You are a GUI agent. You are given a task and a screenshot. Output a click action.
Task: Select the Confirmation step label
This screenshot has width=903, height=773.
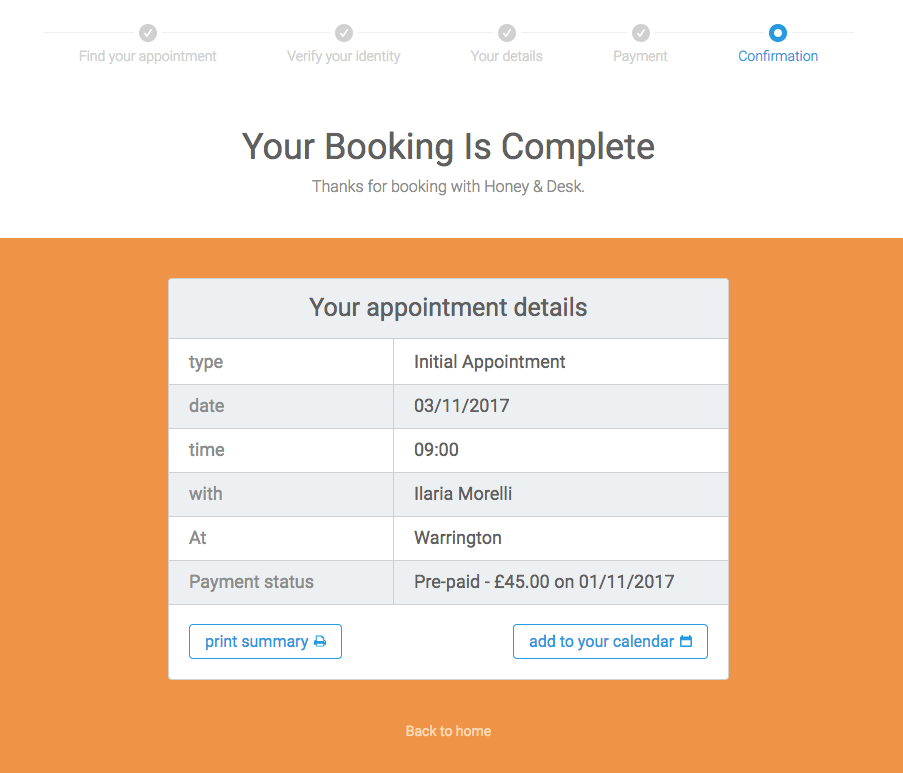point(778,56)
